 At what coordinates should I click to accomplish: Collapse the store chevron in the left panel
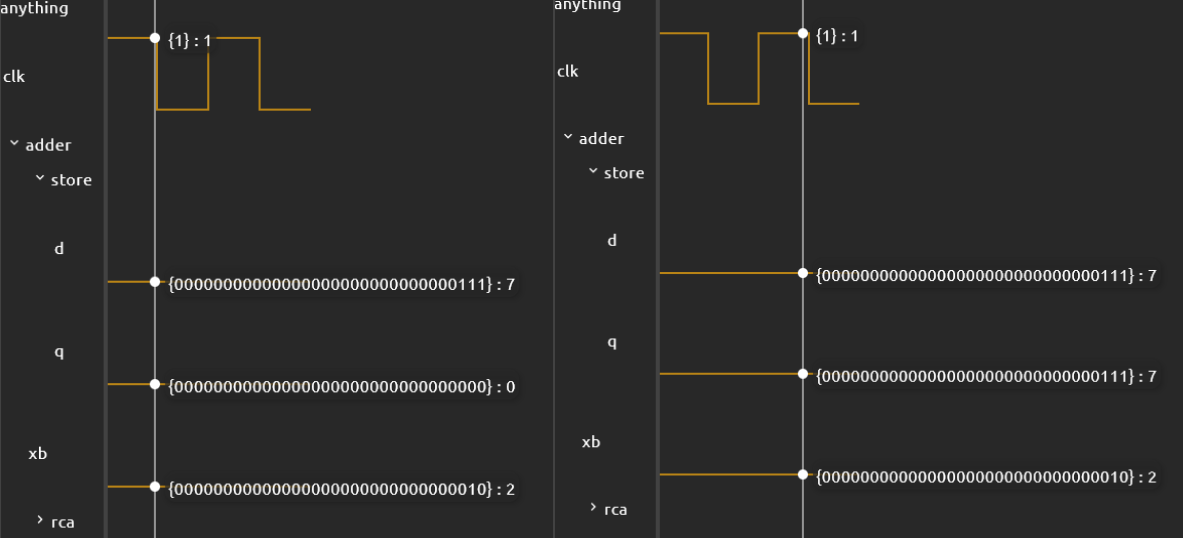pyautogui.click(x=40, y=178)
